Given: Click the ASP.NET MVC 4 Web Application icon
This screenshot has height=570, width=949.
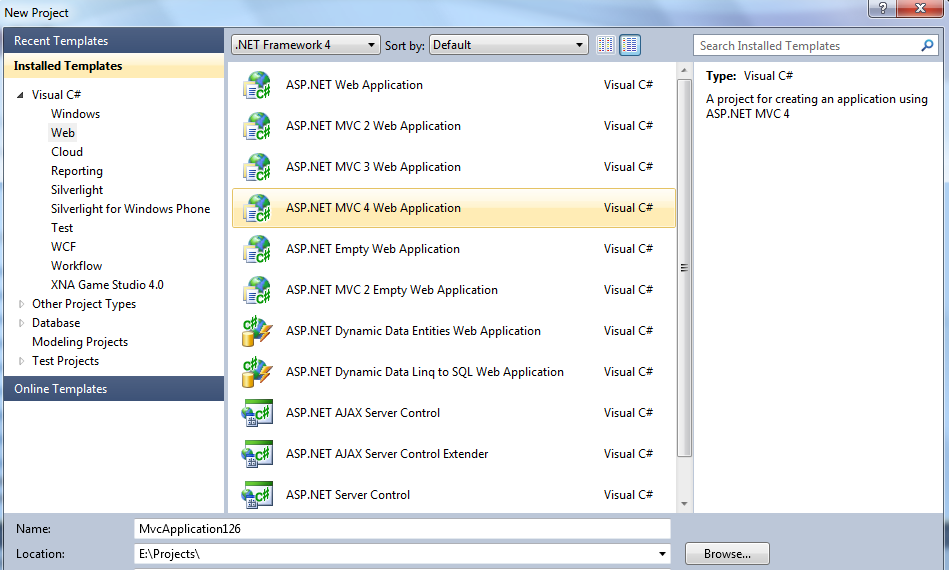Looking at the screenshot, I should coord(257,209).
